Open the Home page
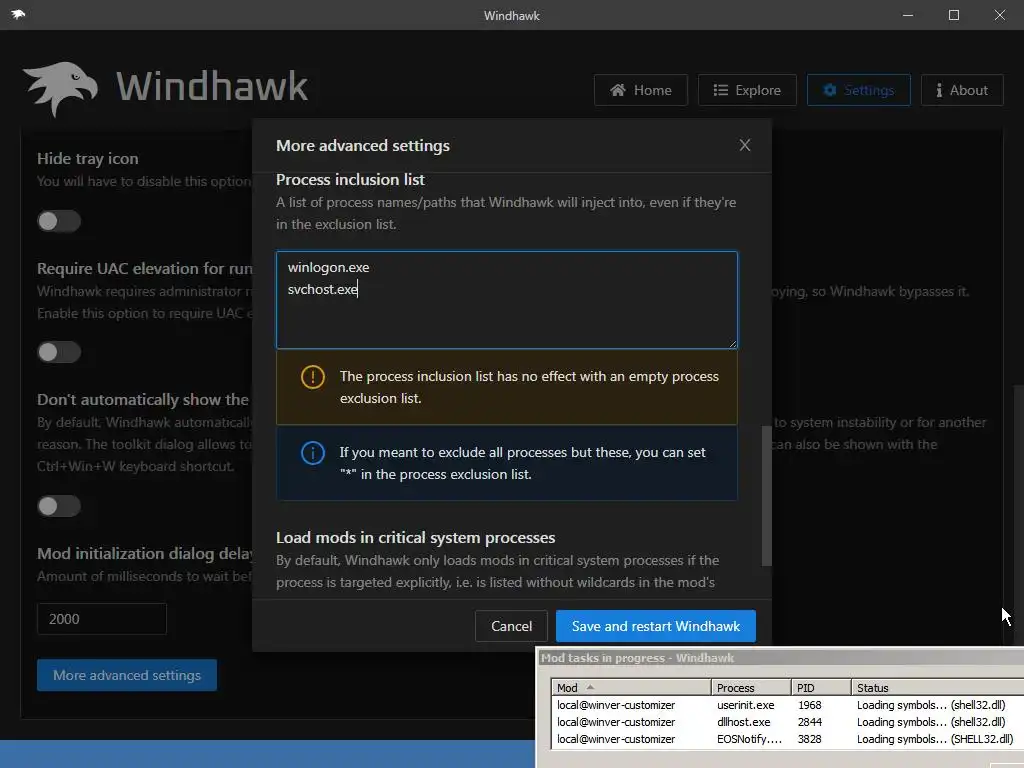Viewport: 1024px width, 768px height. click(641, 90)
